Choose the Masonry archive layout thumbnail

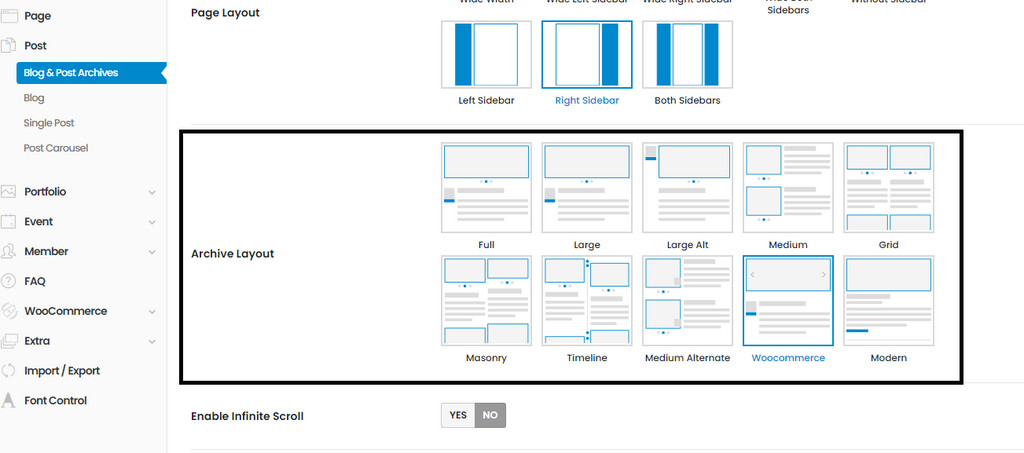tap(486, 300)
